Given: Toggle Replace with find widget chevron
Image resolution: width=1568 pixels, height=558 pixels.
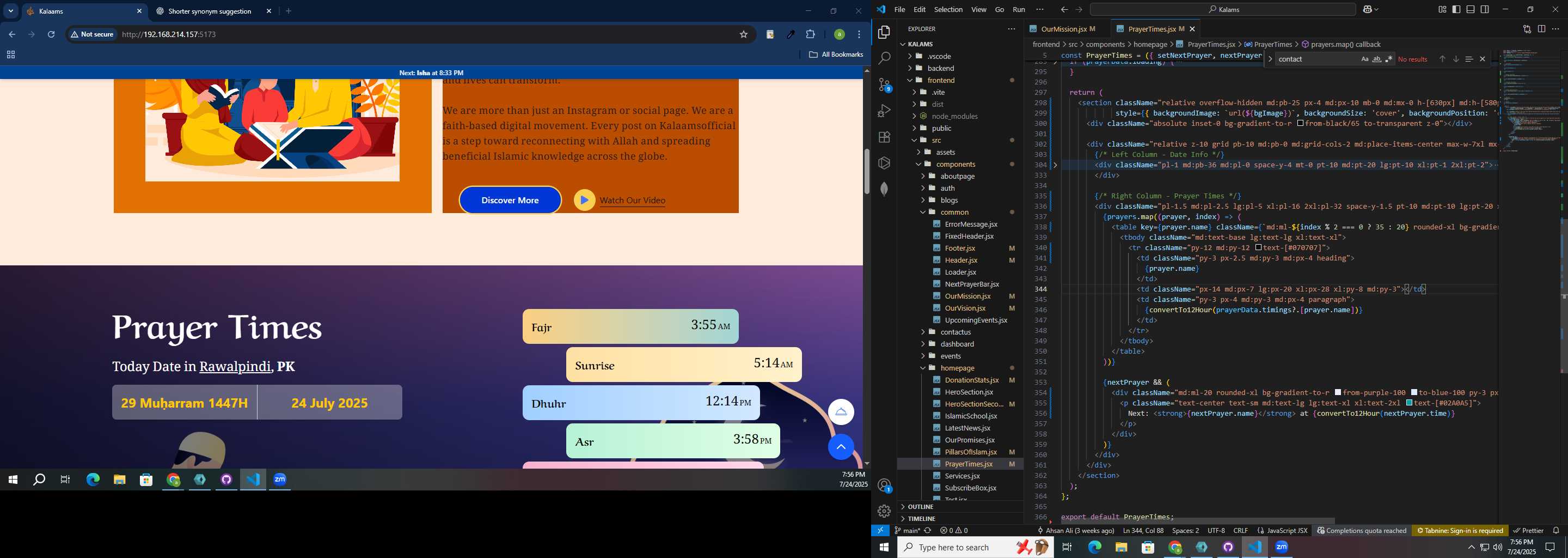Looking at the screenshot, I should pyautogui.click(x=1270, y=59).
